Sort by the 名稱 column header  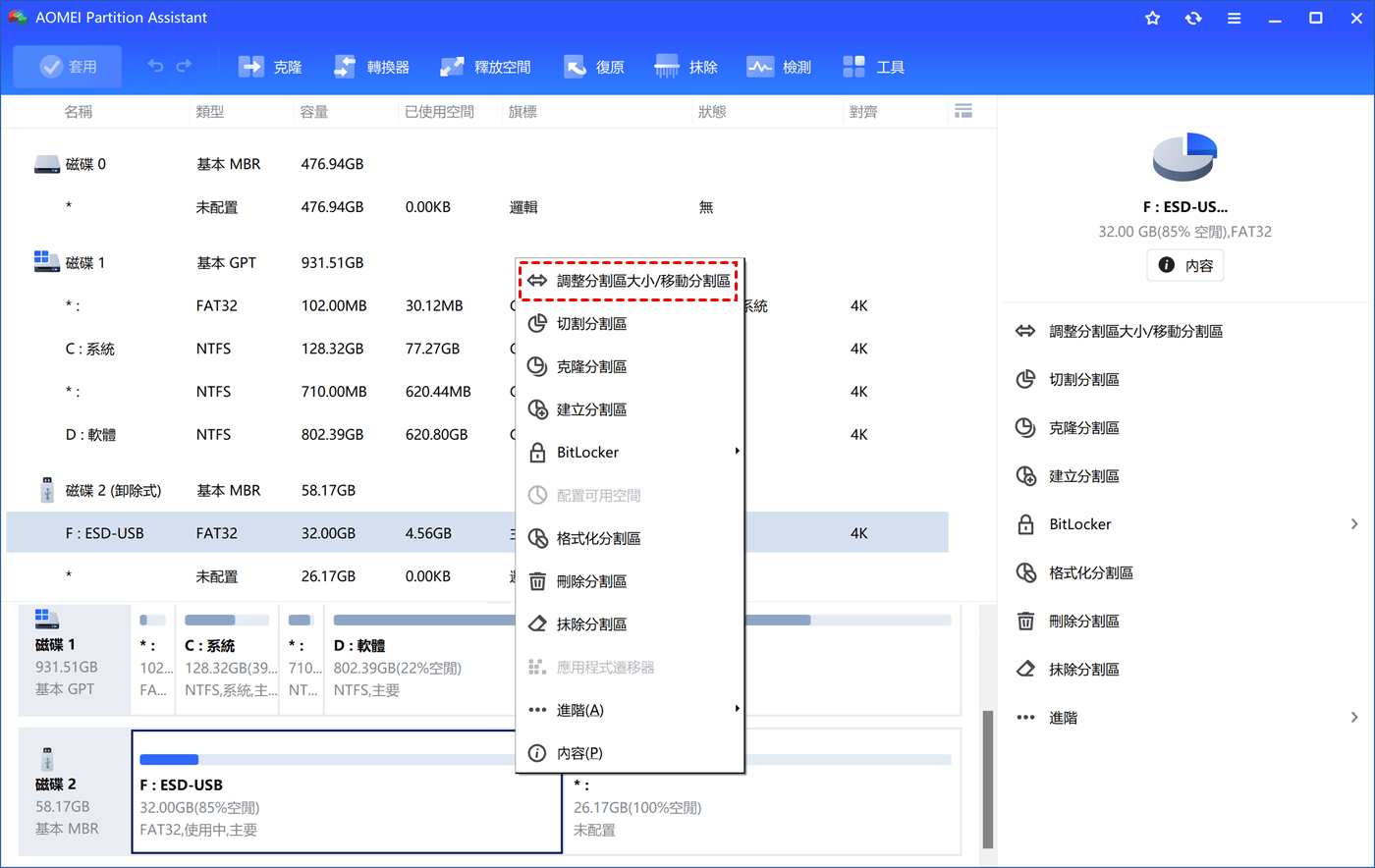click(x=79, y=112)
